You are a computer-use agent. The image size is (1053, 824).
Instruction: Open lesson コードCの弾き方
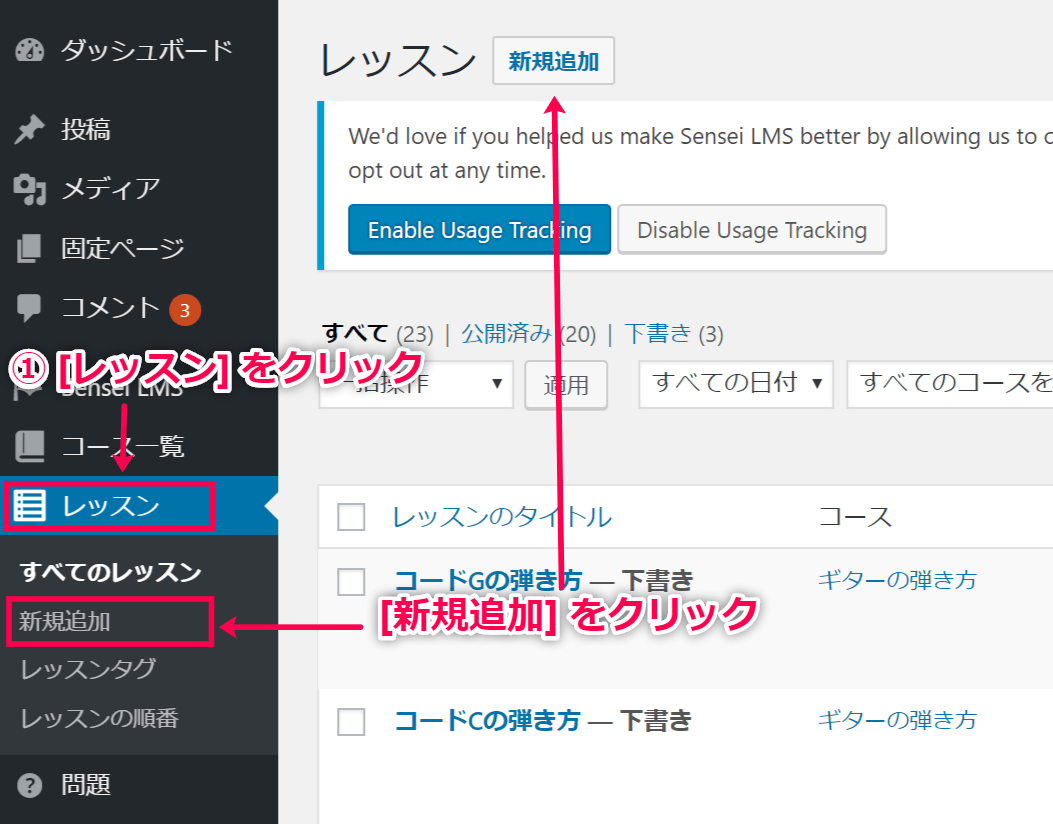point(488,720)
